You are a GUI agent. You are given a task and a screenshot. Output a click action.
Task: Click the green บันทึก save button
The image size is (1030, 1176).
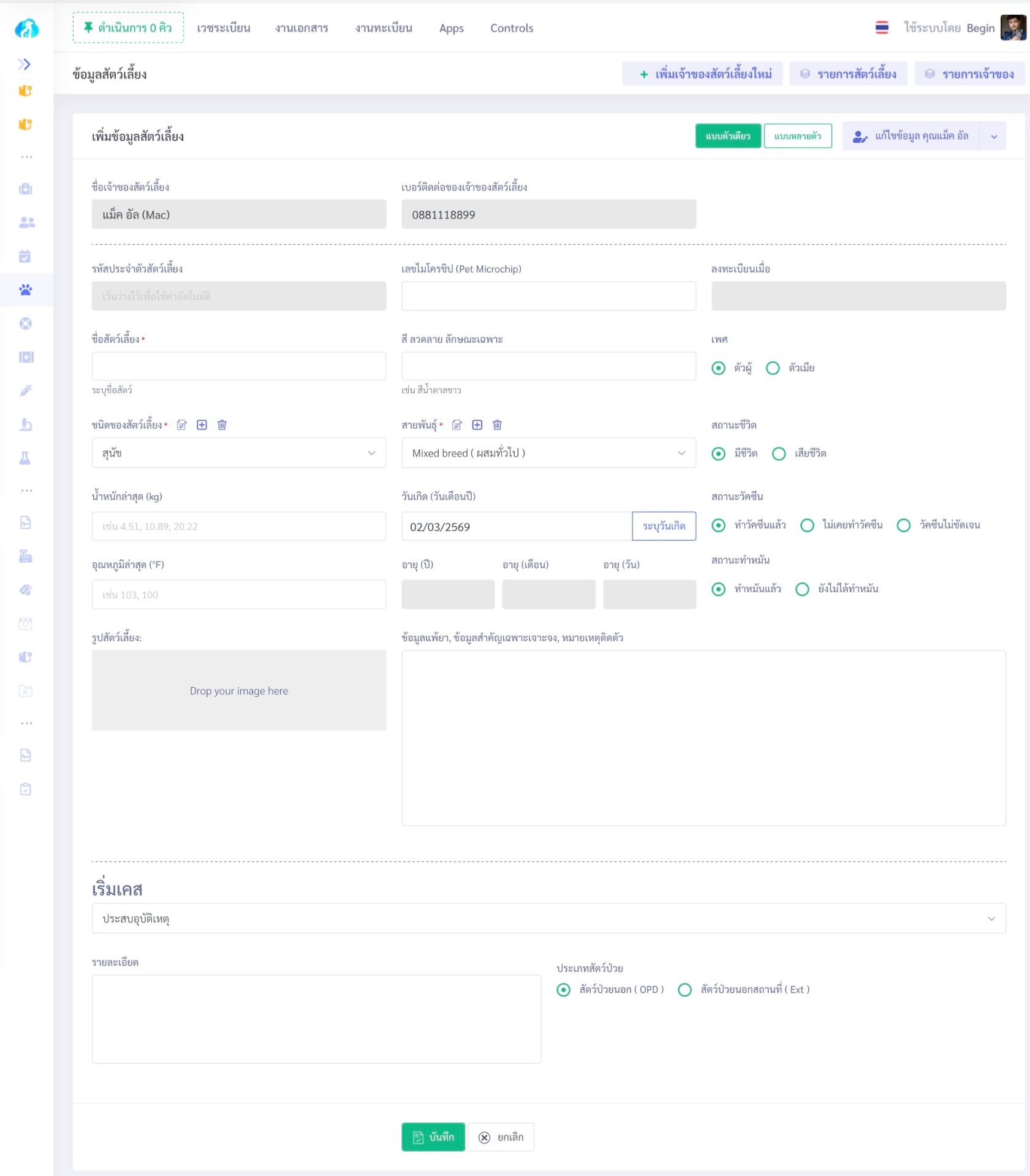tap(433, 1137)
